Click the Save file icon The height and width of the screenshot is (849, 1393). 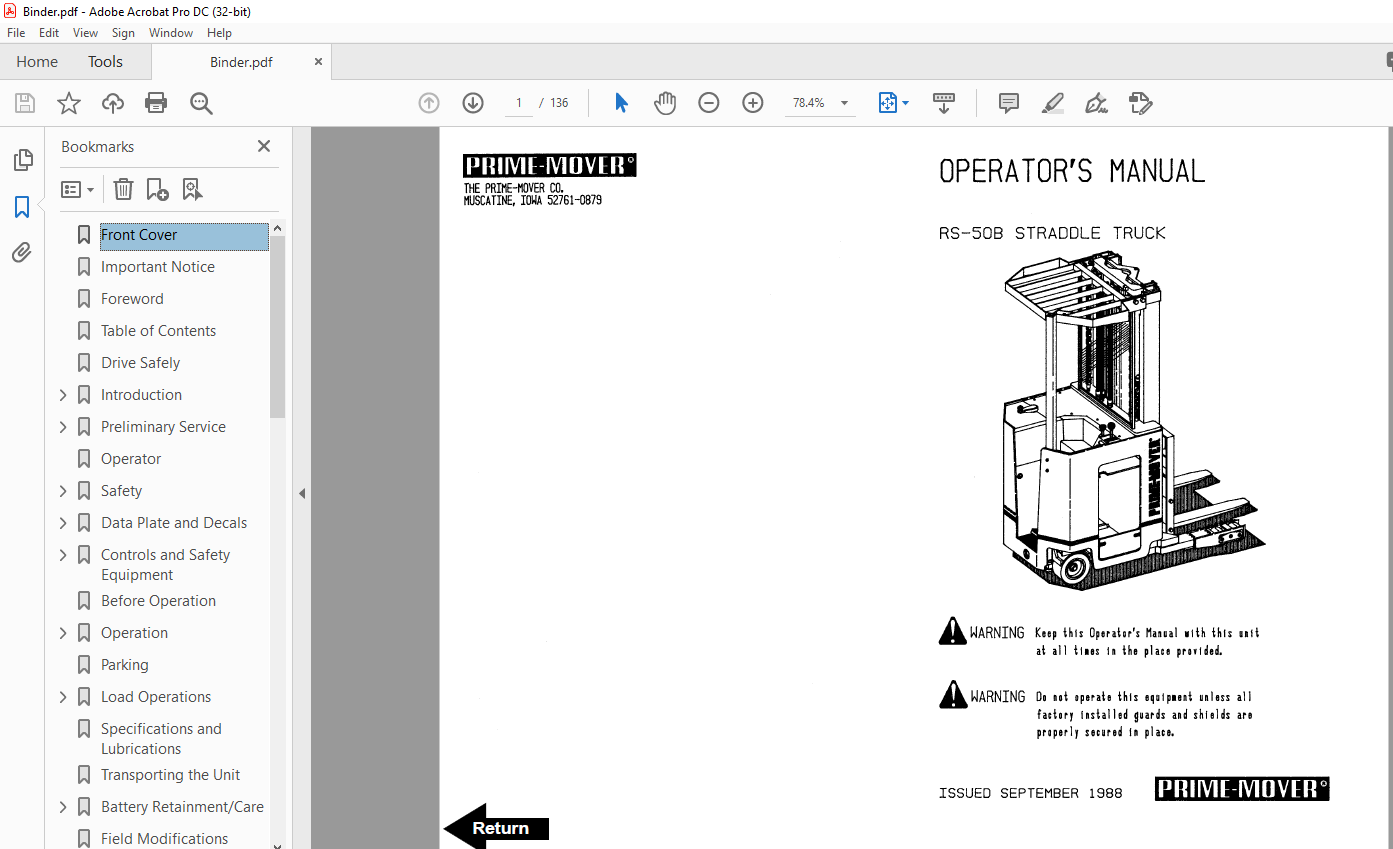coord(25,103)
